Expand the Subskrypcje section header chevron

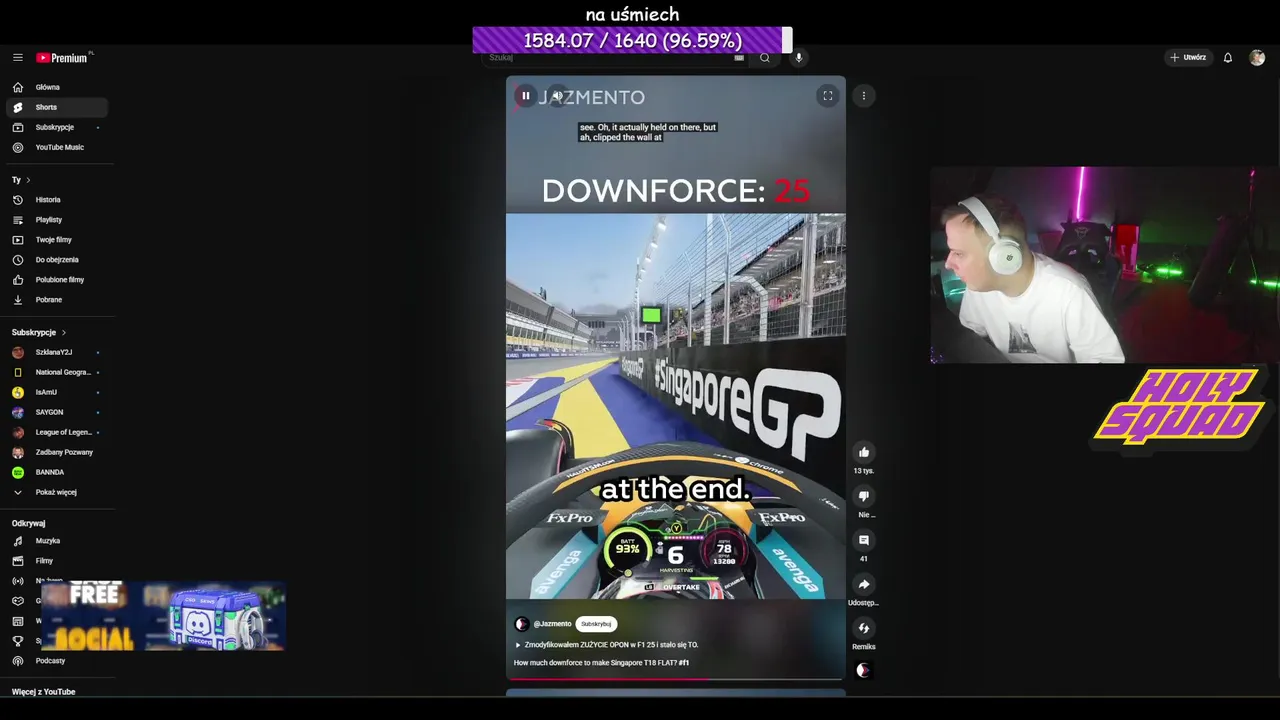(x=64, y=332)
